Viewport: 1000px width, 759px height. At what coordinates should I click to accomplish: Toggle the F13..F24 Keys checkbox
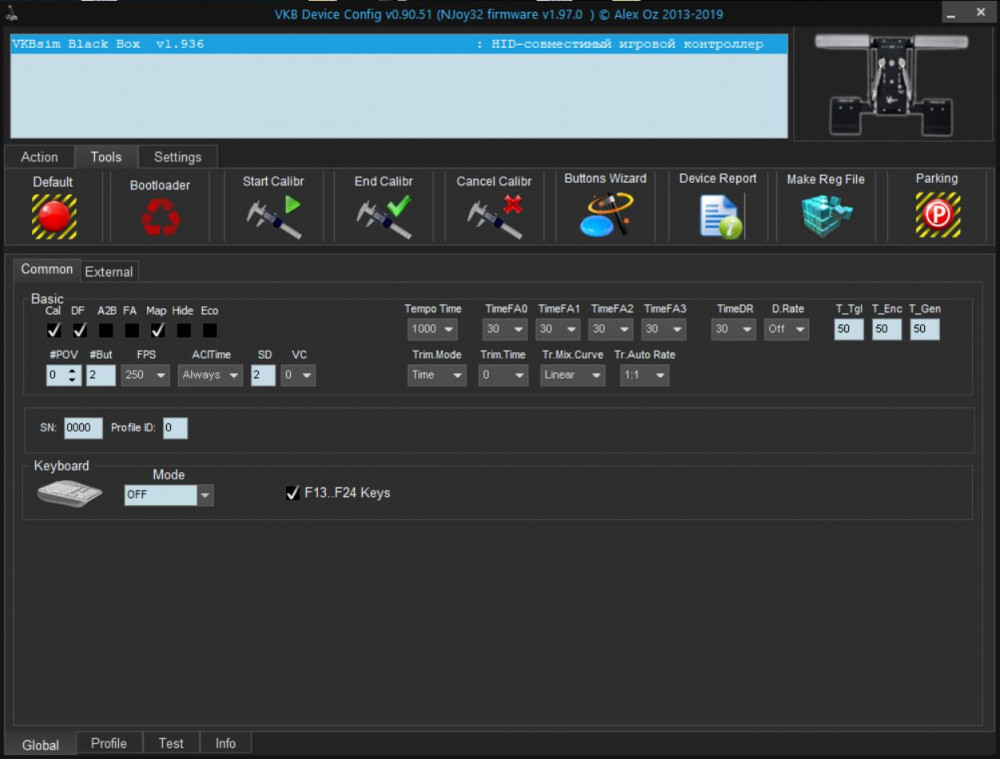293,493
